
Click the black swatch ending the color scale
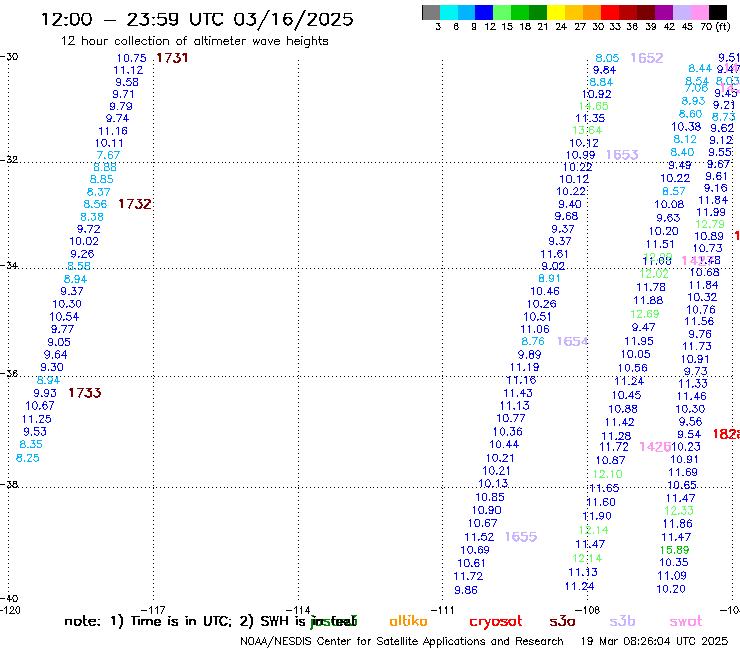(x=717, y=12)
